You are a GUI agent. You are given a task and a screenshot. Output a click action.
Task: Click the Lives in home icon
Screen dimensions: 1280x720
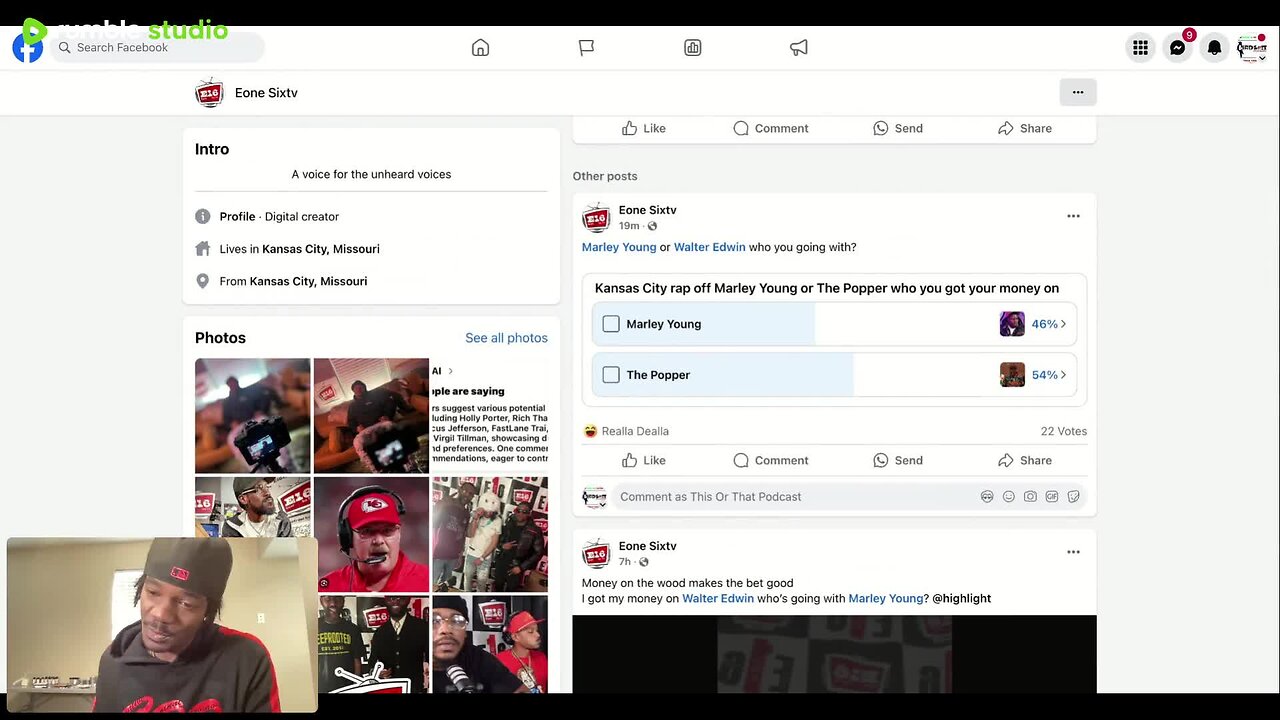[x=203, y=249]
